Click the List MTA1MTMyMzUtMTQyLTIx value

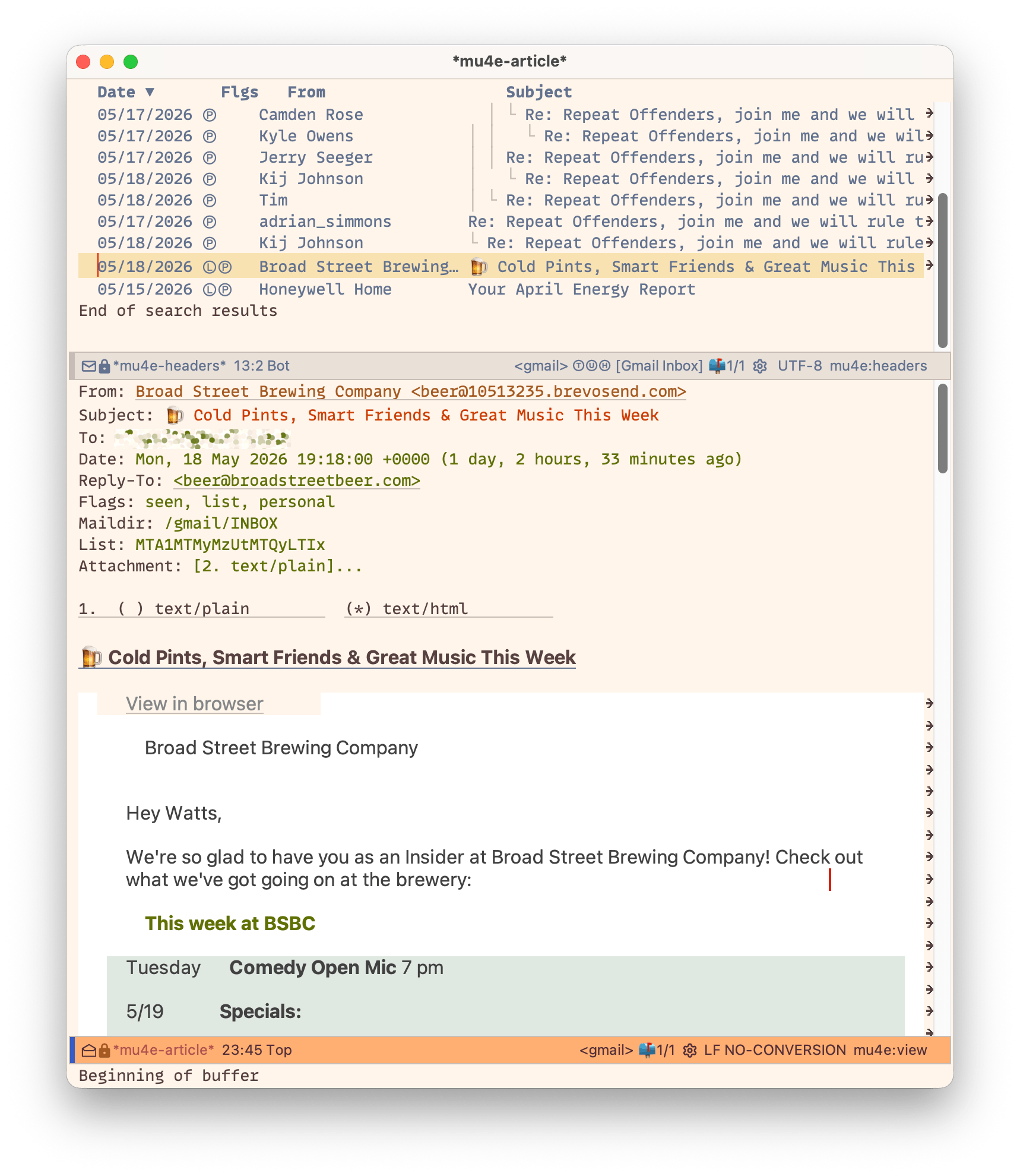tap(230, 545)
